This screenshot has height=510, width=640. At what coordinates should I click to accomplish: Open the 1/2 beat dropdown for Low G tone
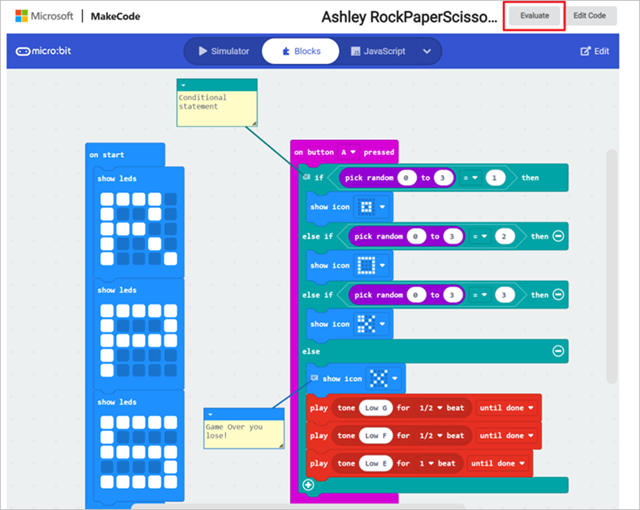(431, 408)
